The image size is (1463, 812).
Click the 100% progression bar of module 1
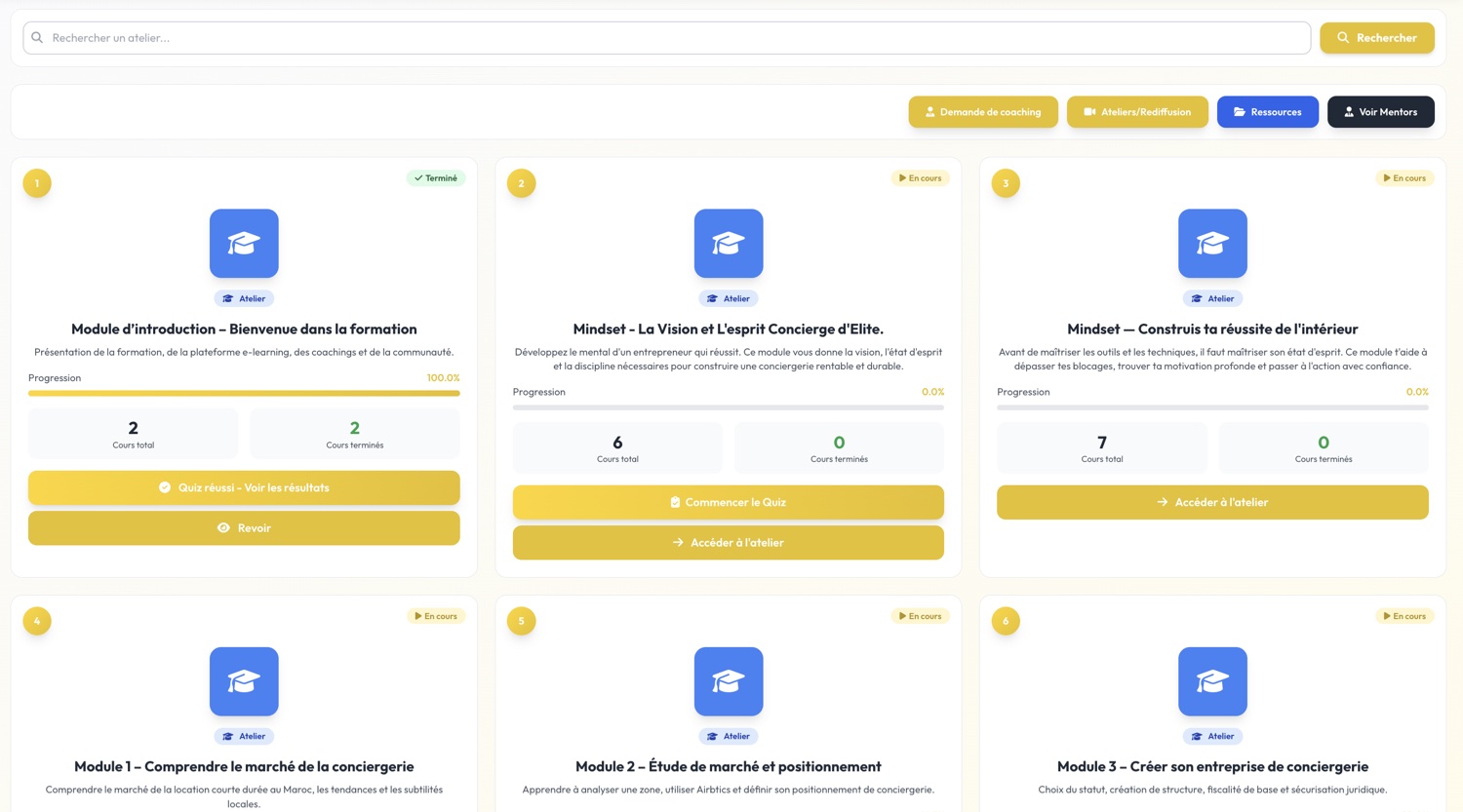[244, 394]
